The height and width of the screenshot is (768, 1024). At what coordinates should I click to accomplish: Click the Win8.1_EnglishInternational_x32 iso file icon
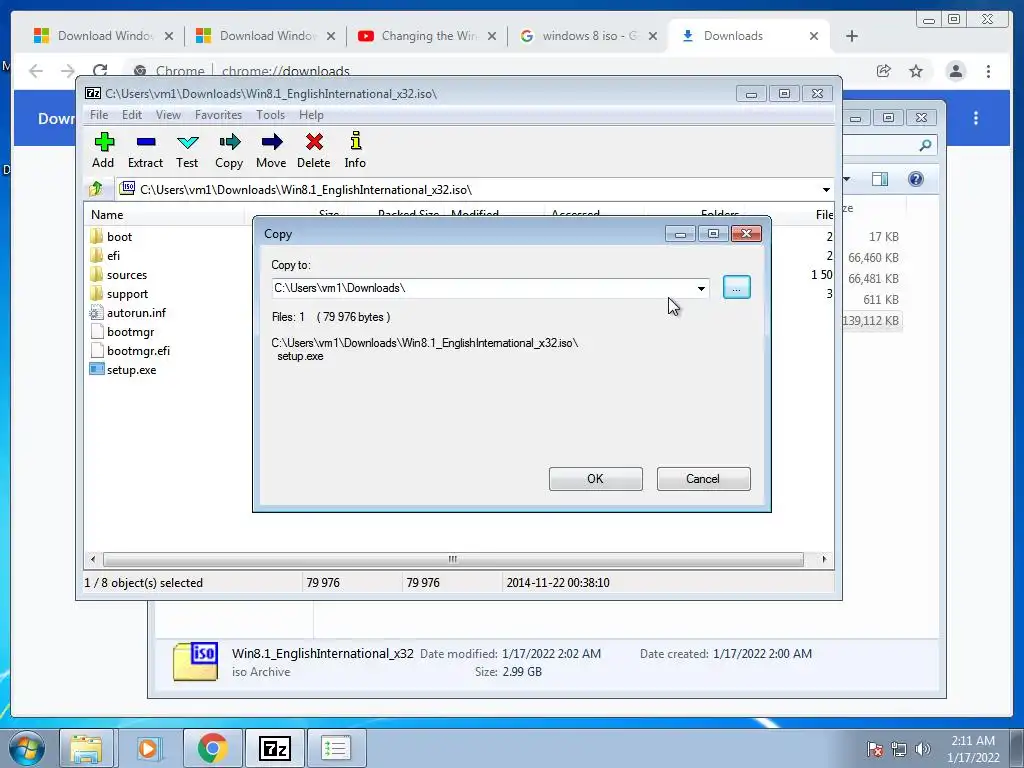pos(195,662)
